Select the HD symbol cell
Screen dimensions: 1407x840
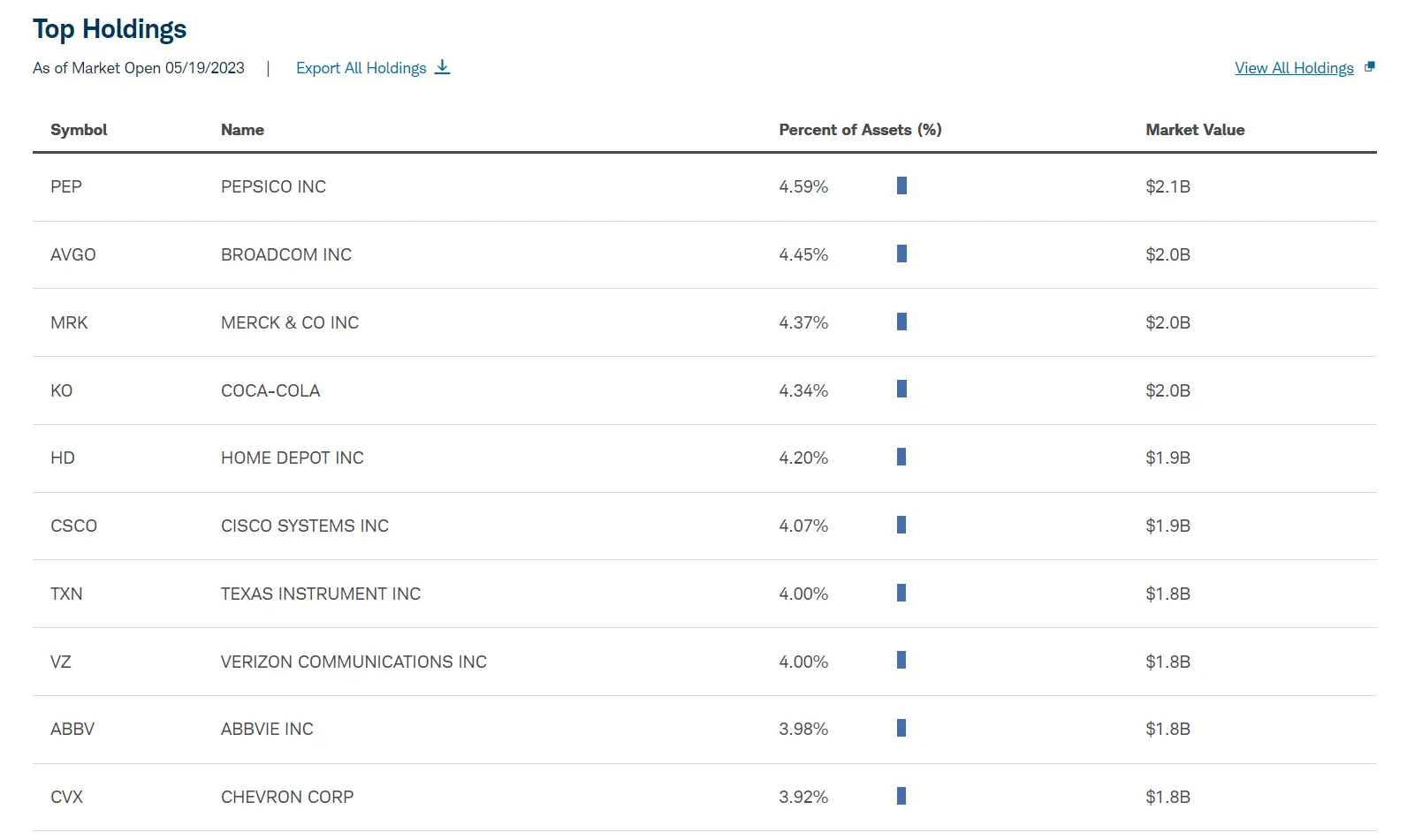click(63, 458)
